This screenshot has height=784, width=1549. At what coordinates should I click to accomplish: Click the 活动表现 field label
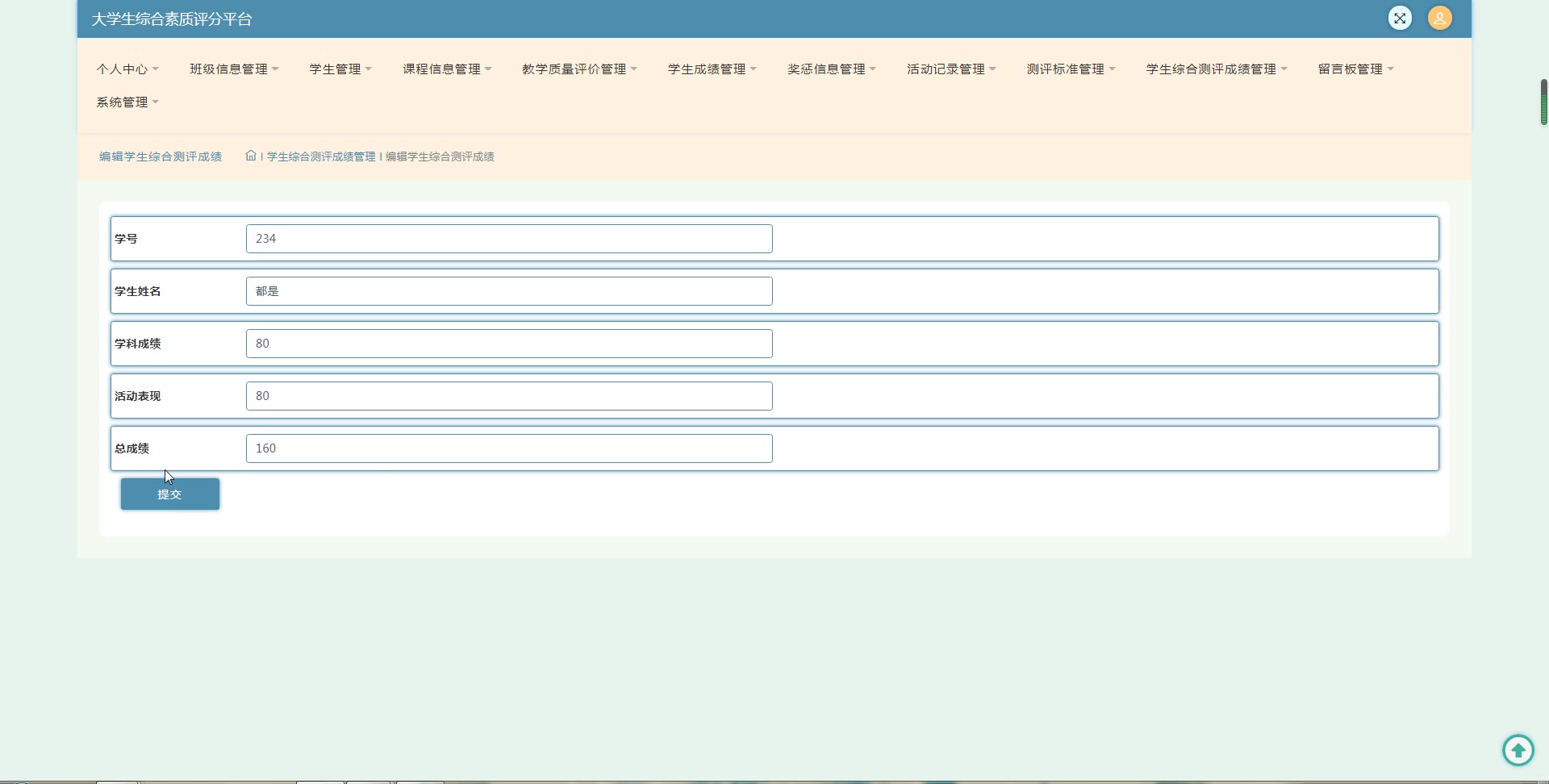tap(138, 396)
